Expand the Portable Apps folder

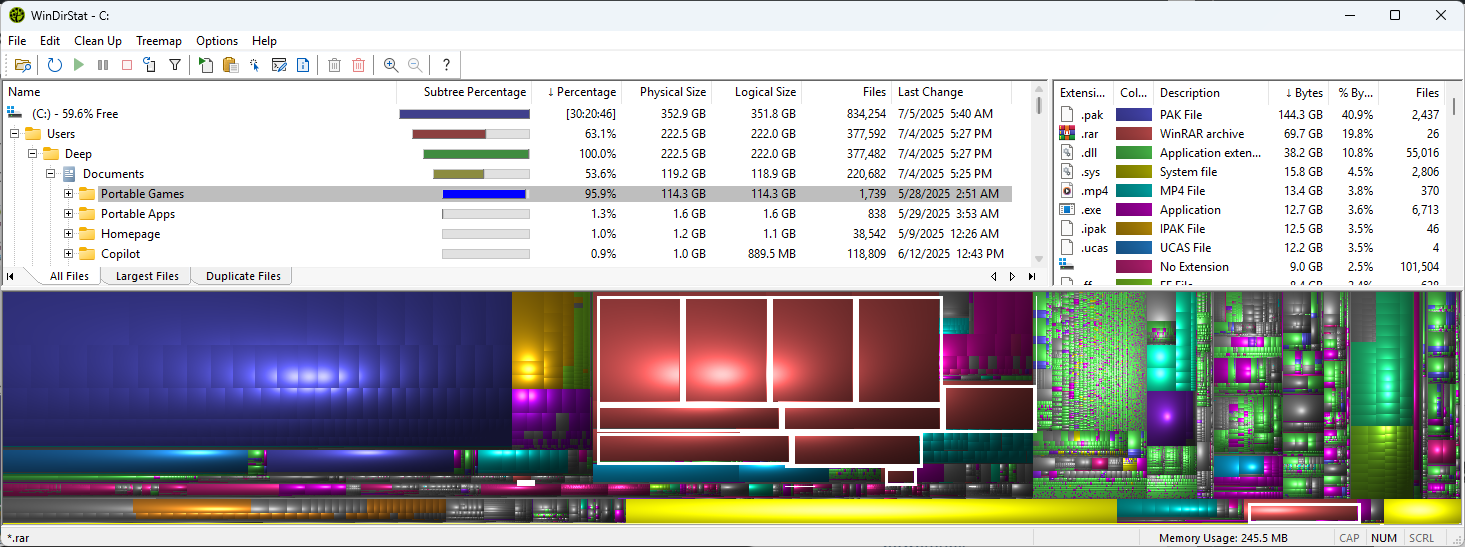pos(69,214)
